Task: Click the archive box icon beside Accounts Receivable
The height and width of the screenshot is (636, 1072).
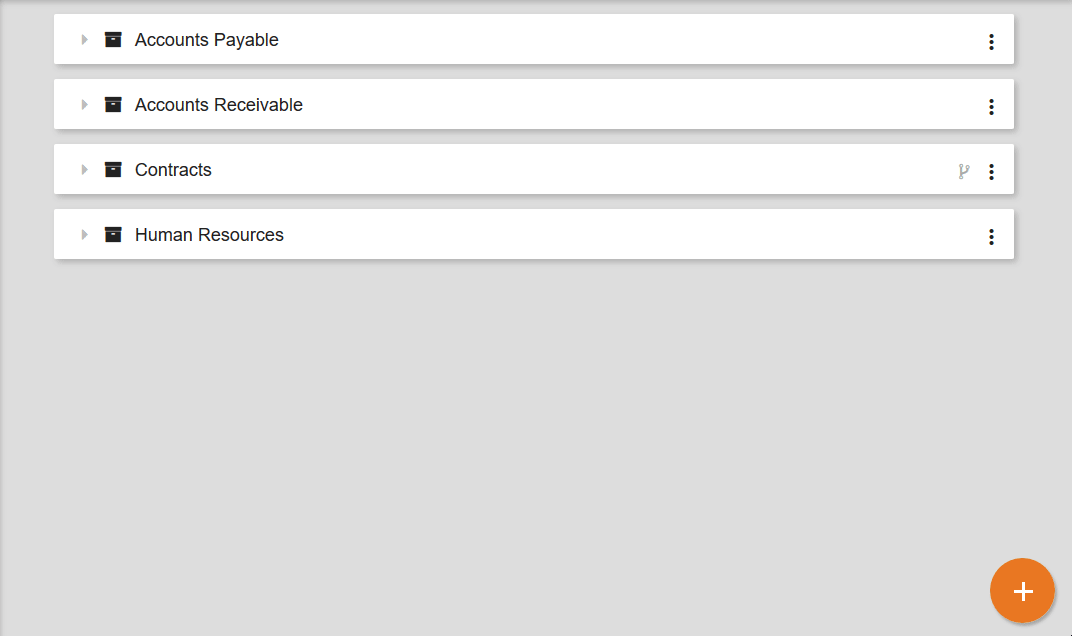Action: click(x=113, y=105)
